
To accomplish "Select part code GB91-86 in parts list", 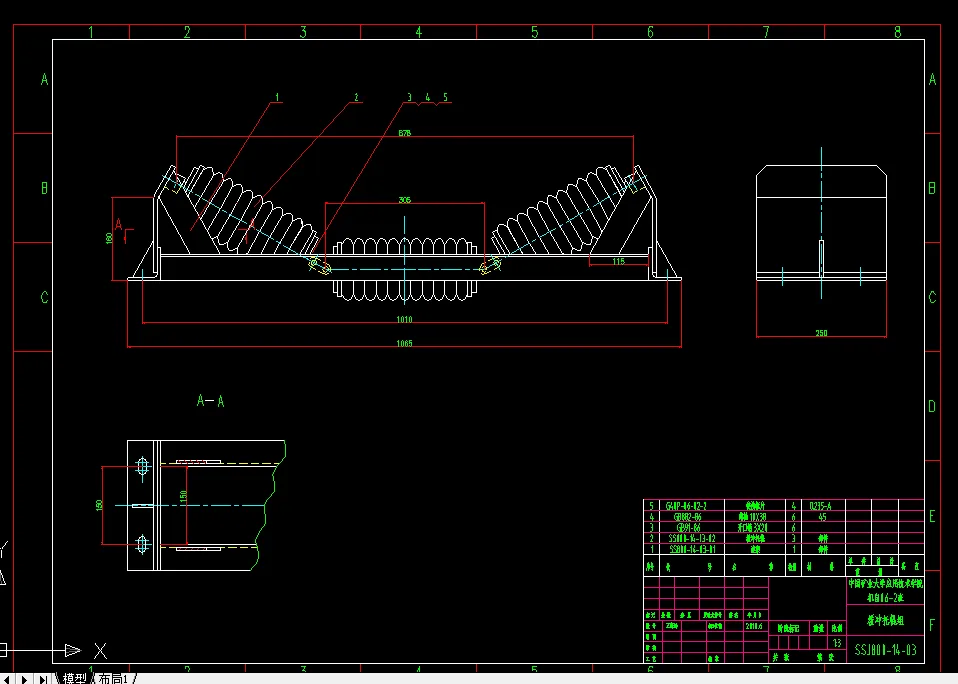I will pyautogui.click(x=688, y=527).
